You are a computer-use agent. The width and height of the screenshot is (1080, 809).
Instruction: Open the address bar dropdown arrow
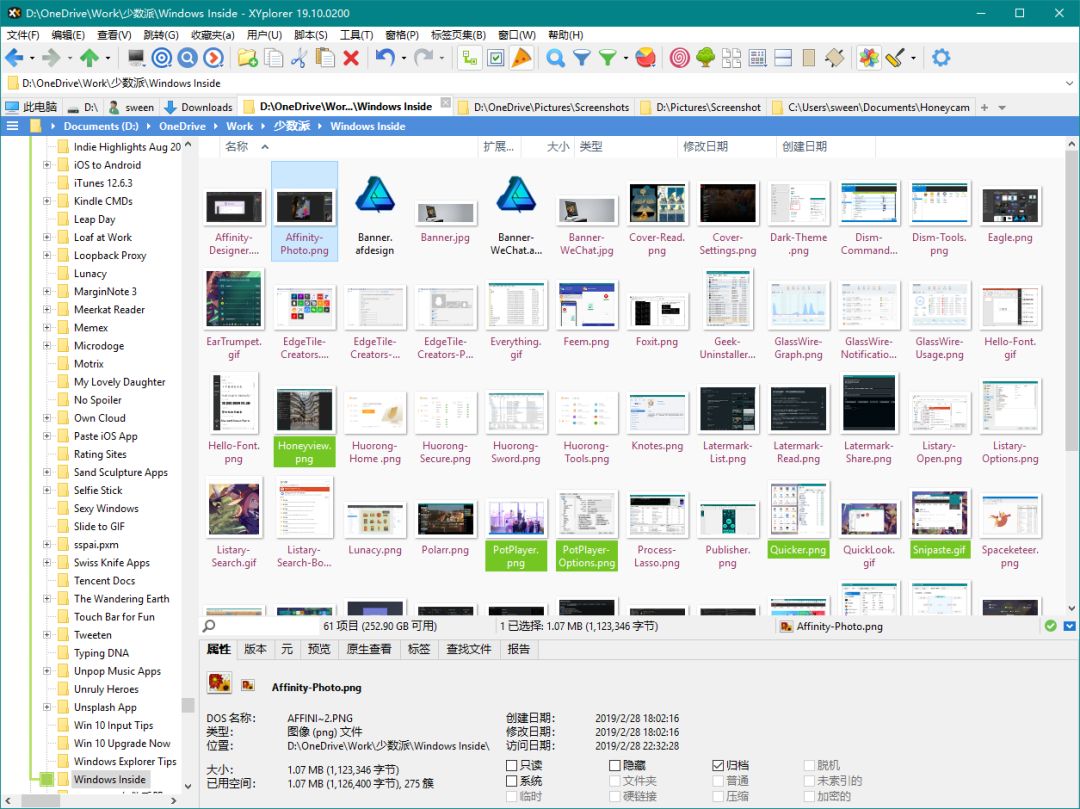(x=1069, y=83)
